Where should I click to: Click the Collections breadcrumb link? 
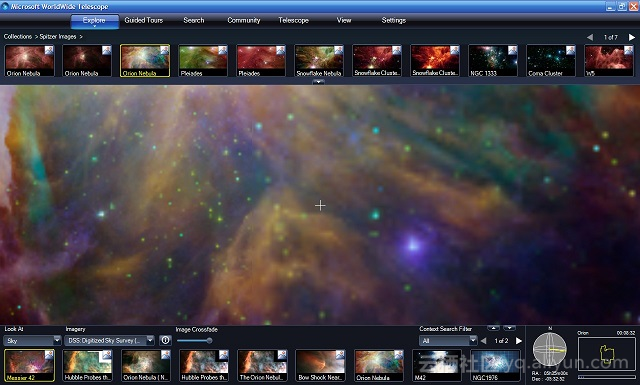click(x=18, y=37)
